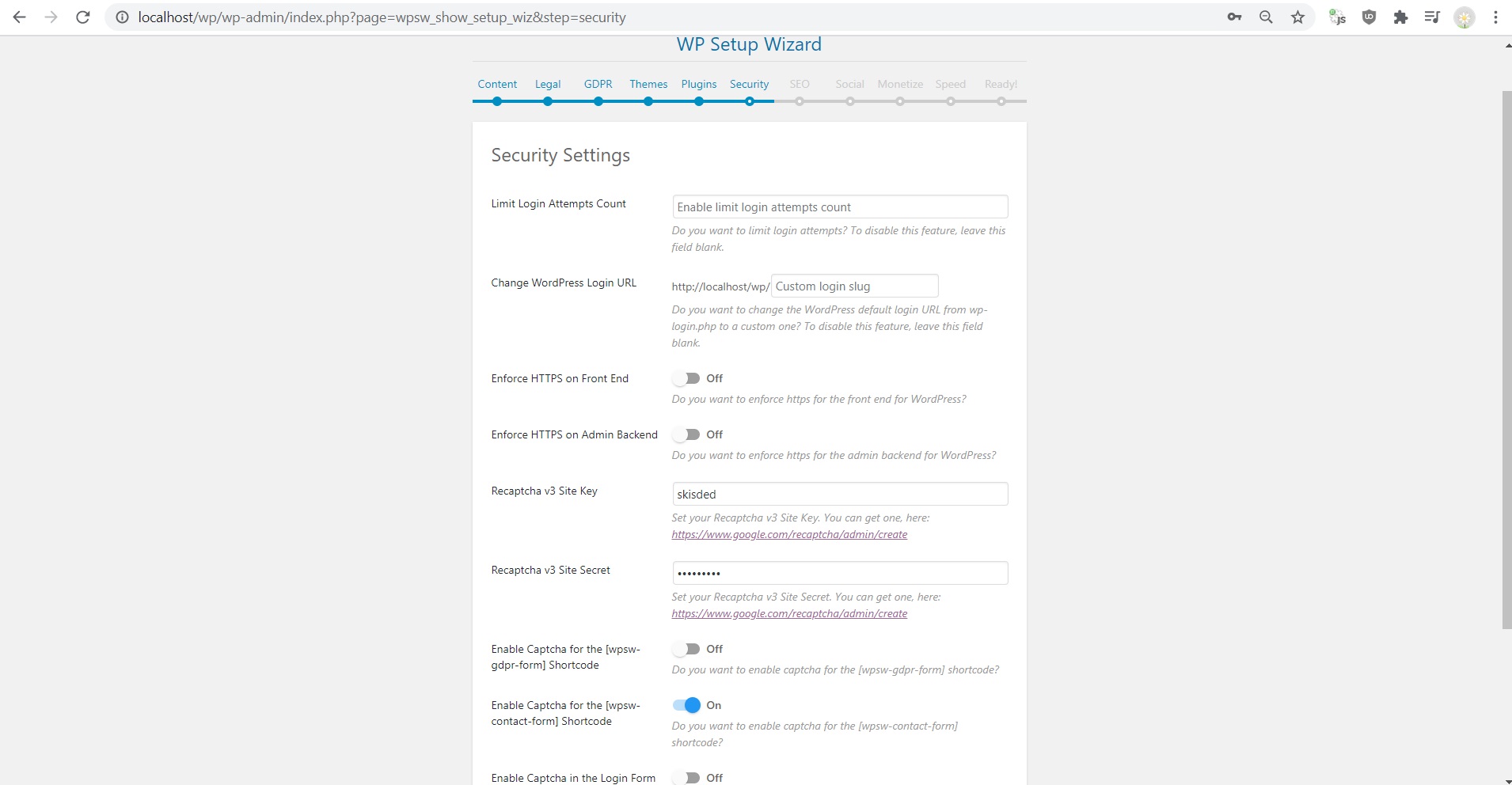Viewport: 1512px width, 785px height.
Task: Toggle Enforce HTTPS on Front End
Action: [686, 378]
